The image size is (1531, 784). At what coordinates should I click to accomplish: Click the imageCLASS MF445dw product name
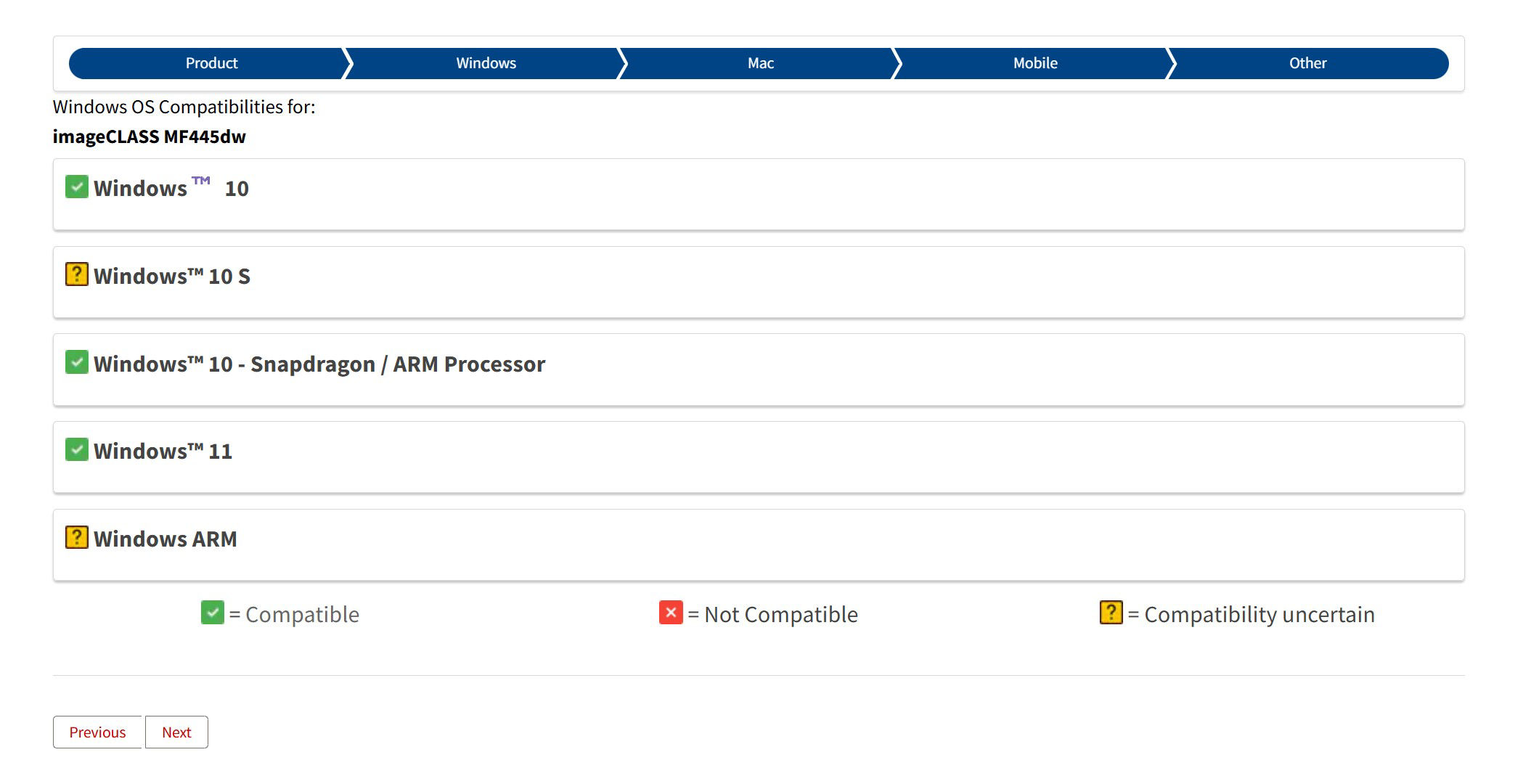point(150,136)
